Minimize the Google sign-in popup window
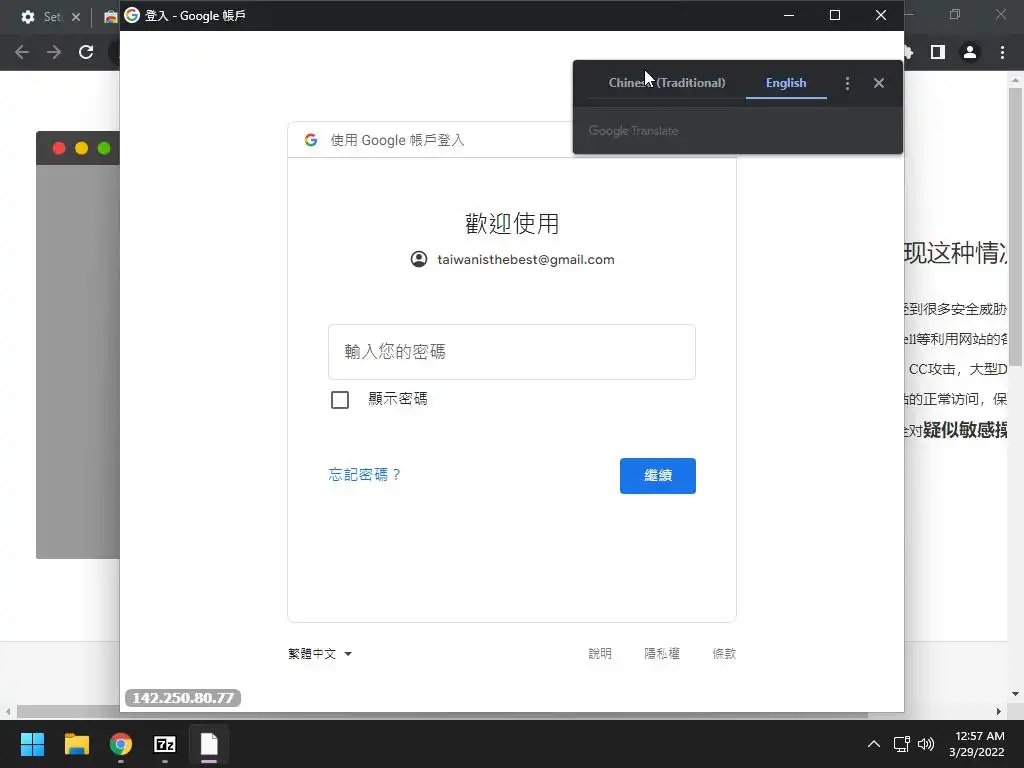 click(789, 15)
